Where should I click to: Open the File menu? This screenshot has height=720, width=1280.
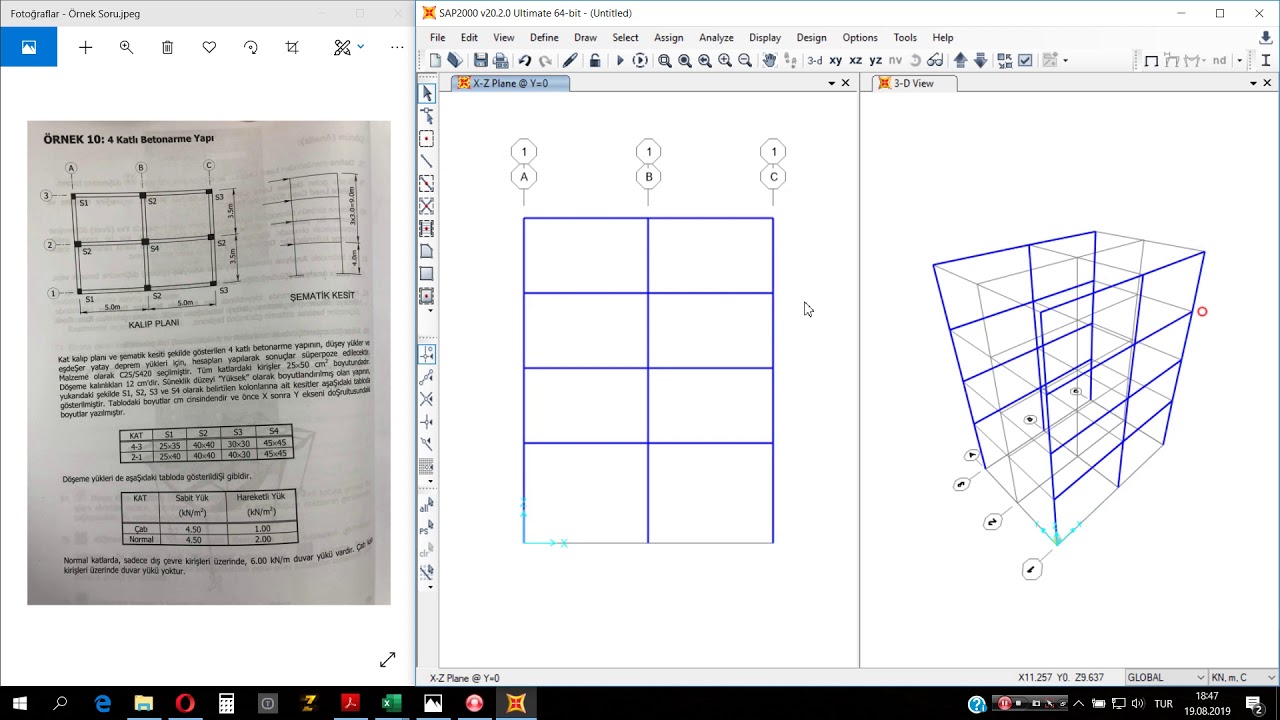(438, 37)
